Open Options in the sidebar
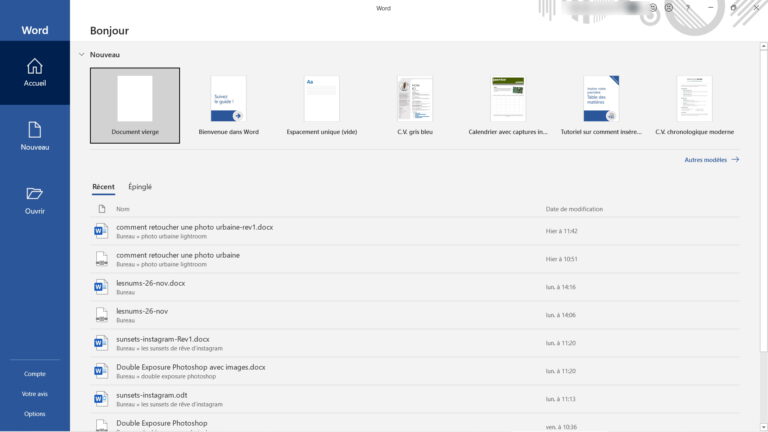 click(x=35, y=414)
